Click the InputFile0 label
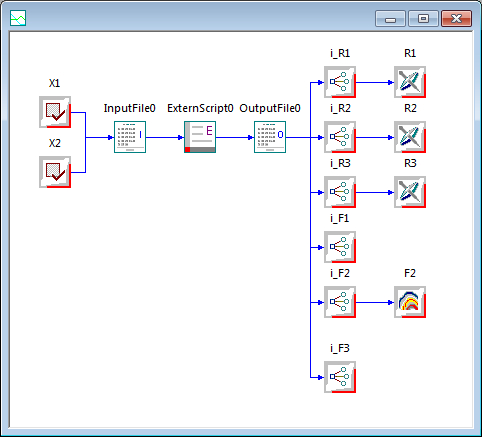This screenshot has width=482, height=437. click(130, 108)
